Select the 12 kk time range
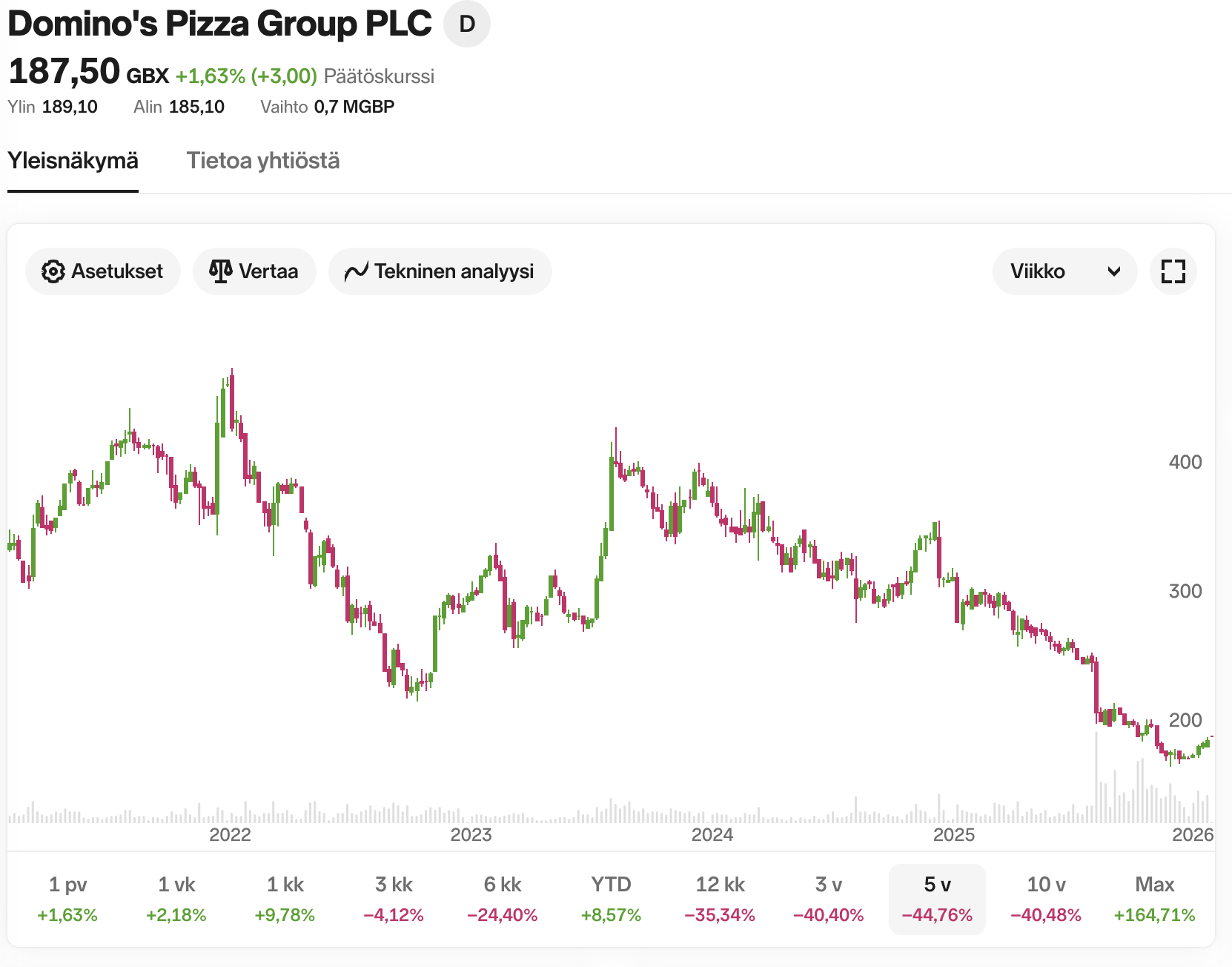The width and height of the screenshot is (1232, 967). click(720, 899)
